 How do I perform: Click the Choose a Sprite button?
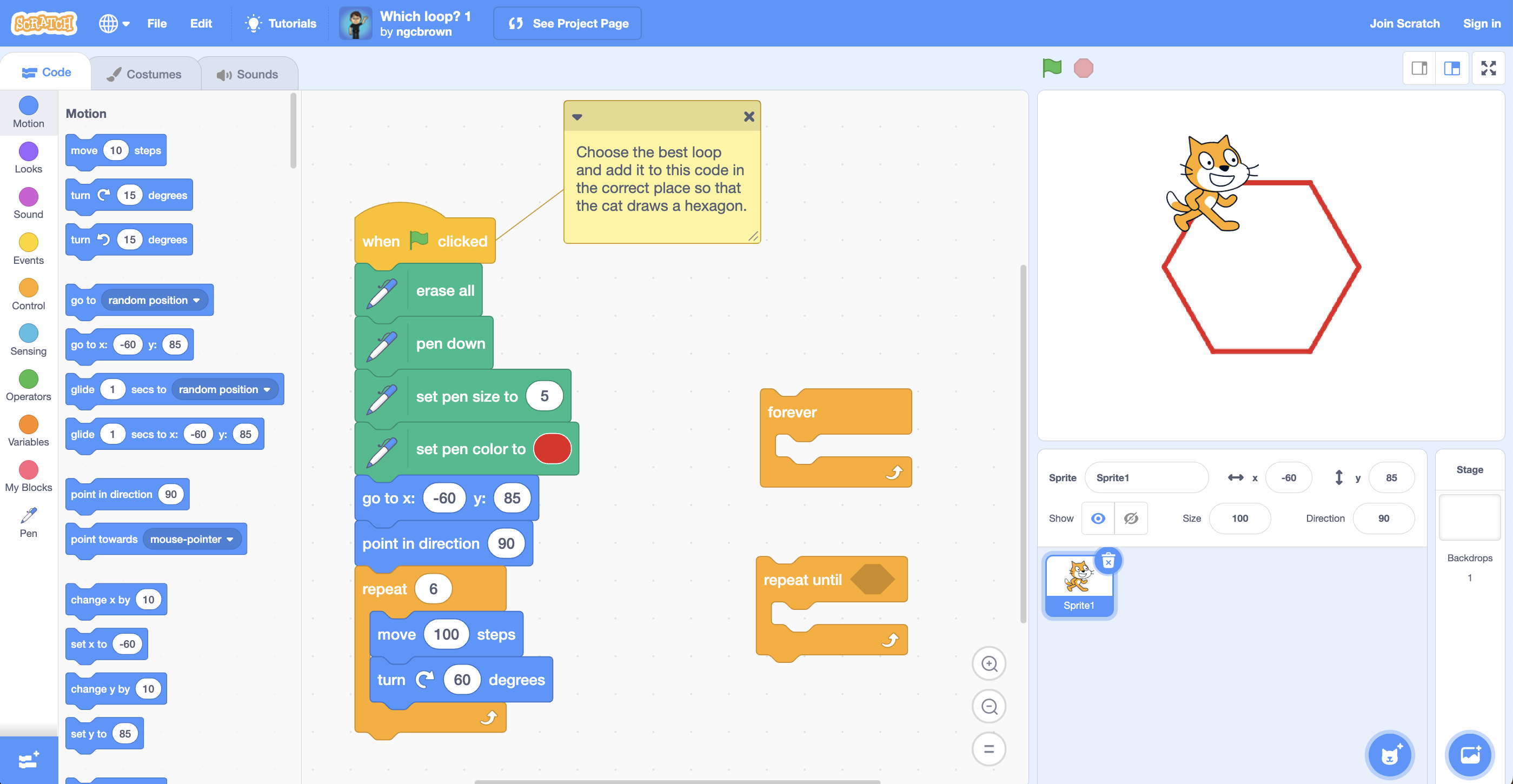pos(1390,755)
